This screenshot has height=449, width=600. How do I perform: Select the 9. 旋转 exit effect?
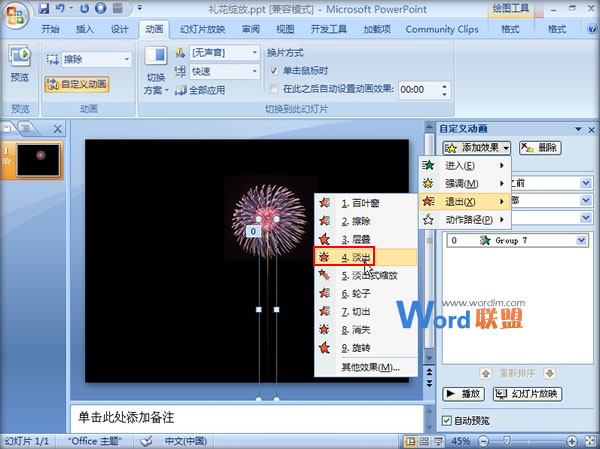pos(365,348)
